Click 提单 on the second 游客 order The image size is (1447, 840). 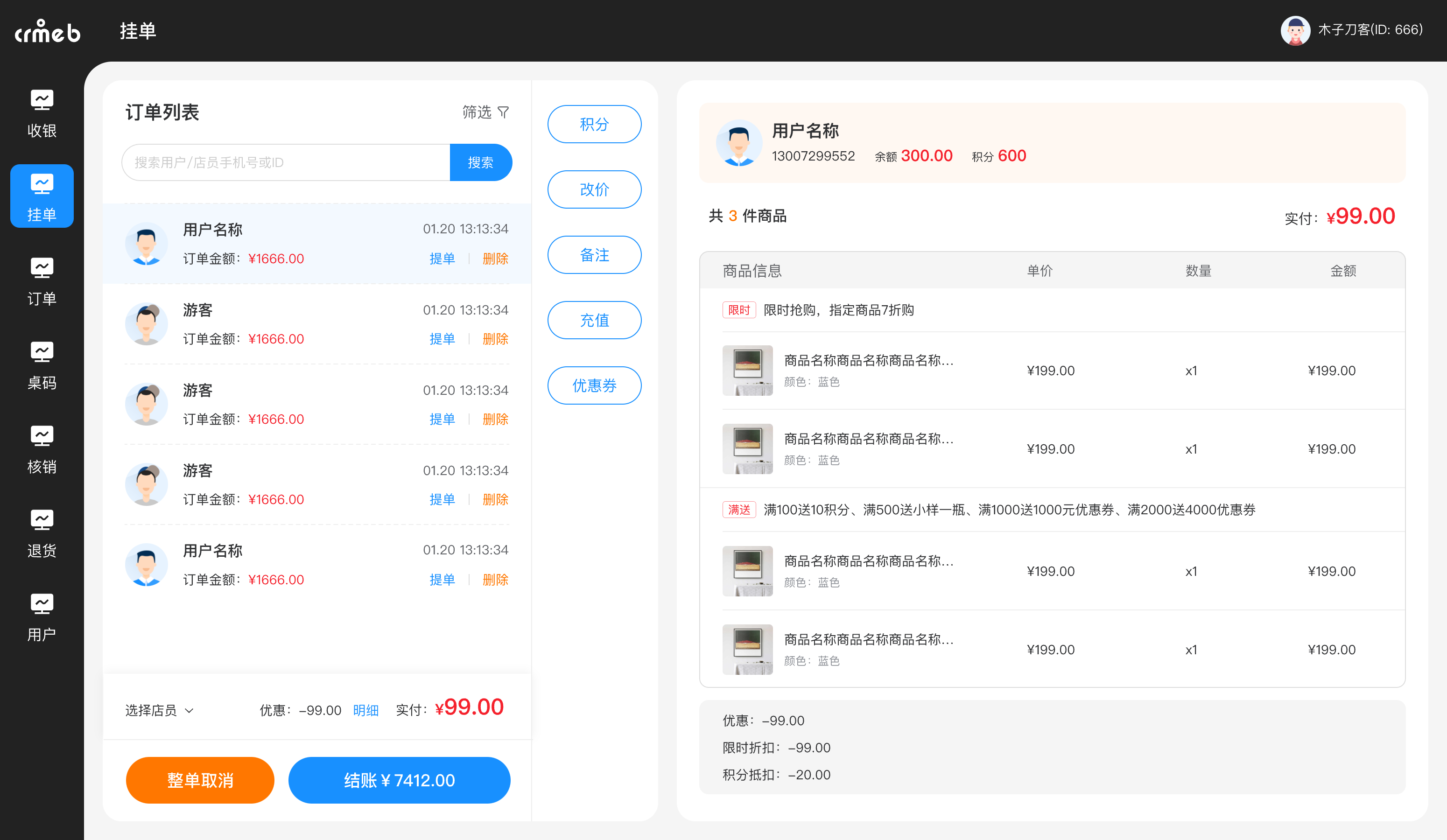point(442,419)
